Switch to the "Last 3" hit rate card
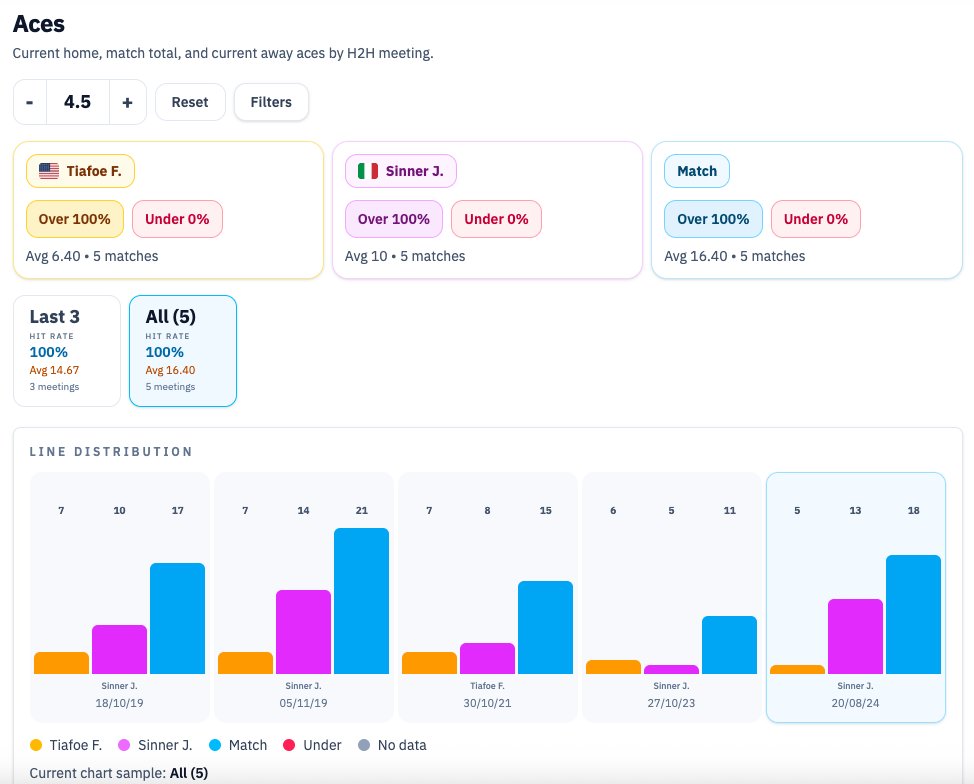 pyautogui.click(x=66, y=350)
